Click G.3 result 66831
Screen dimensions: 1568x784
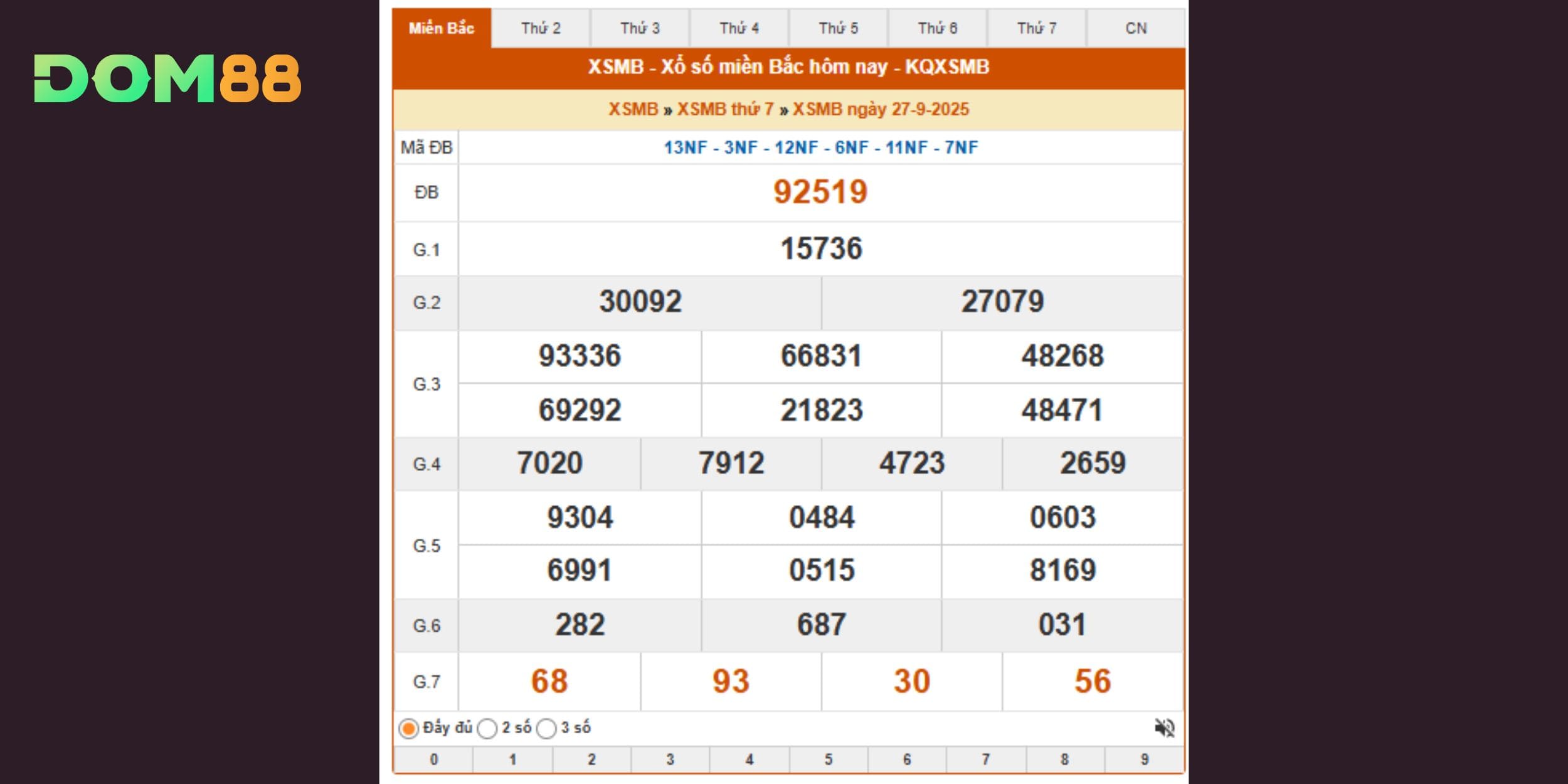pos(821,356)
